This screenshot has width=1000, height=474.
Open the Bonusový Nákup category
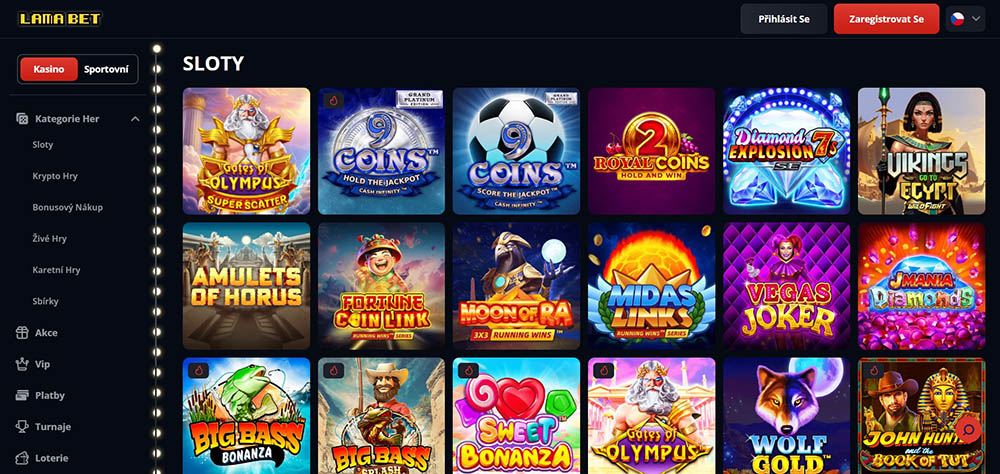pyautogui.click(x=68, y=207)
